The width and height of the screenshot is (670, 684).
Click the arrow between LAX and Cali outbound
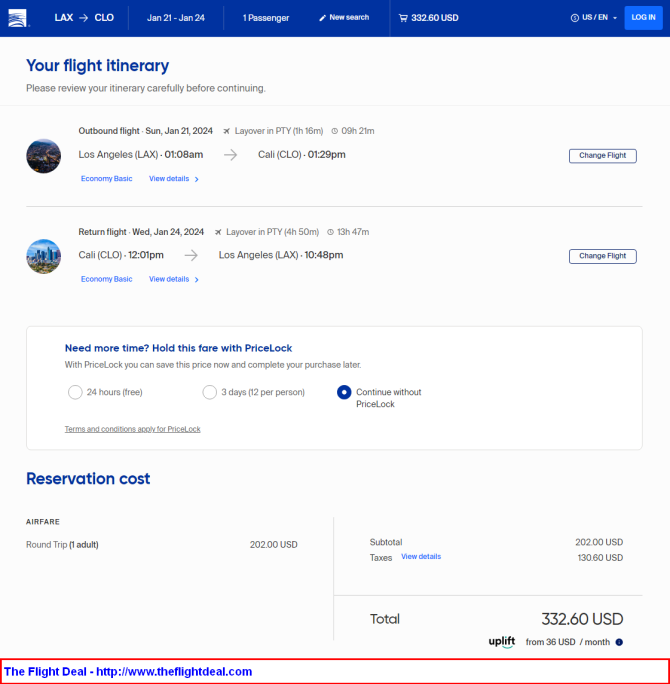point(230,155)
